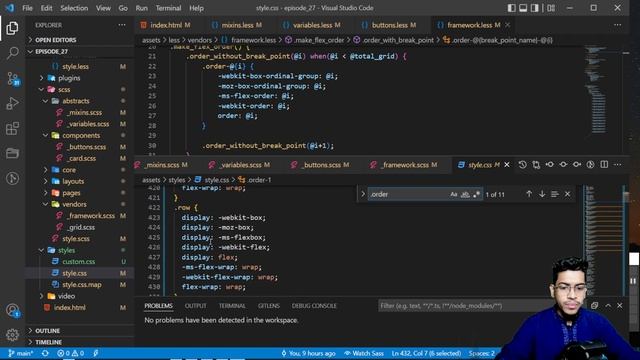Open style.css.map in the explorer

pos(82,284)
